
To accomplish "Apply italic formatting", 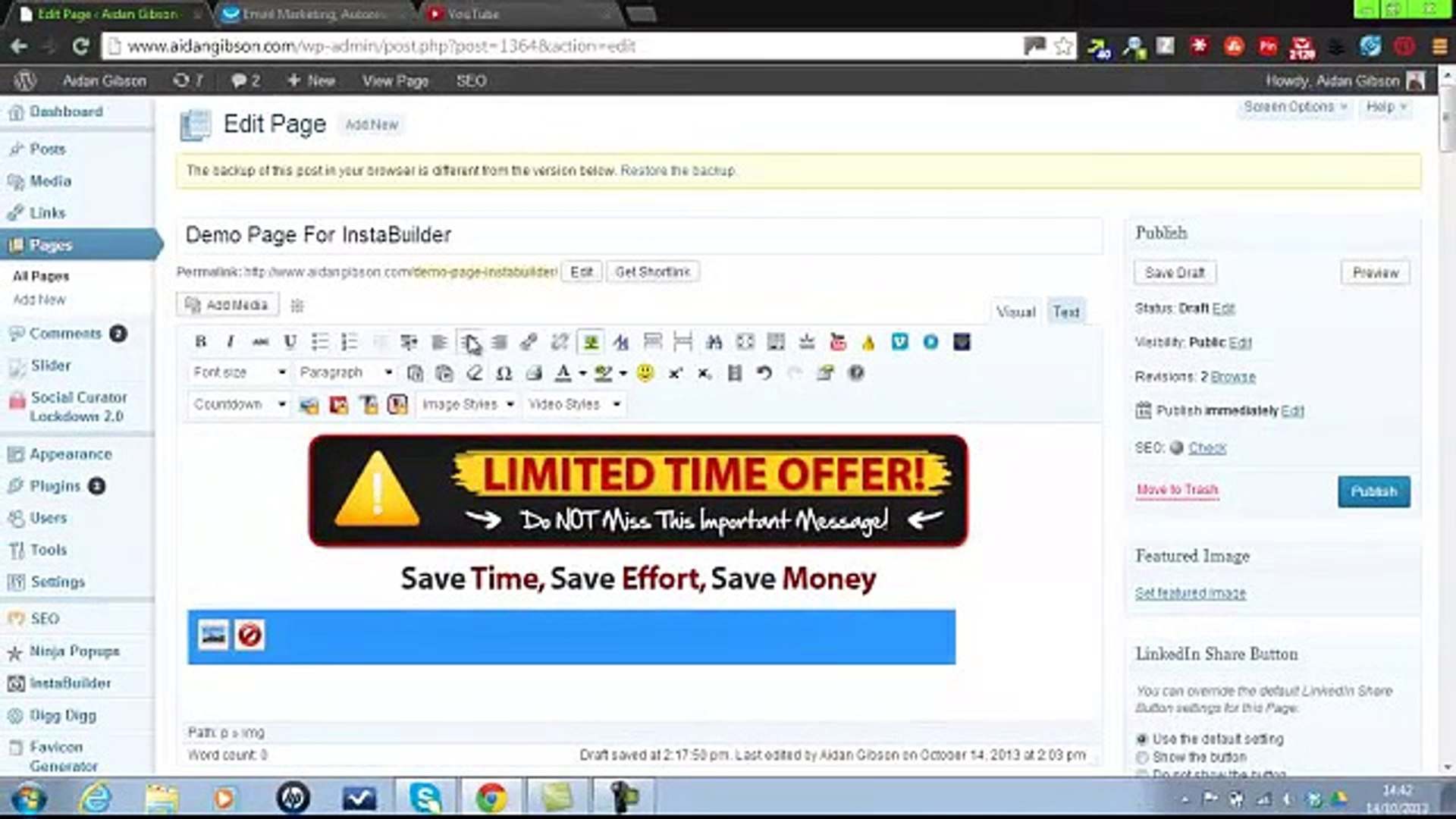I will (230, 342).
